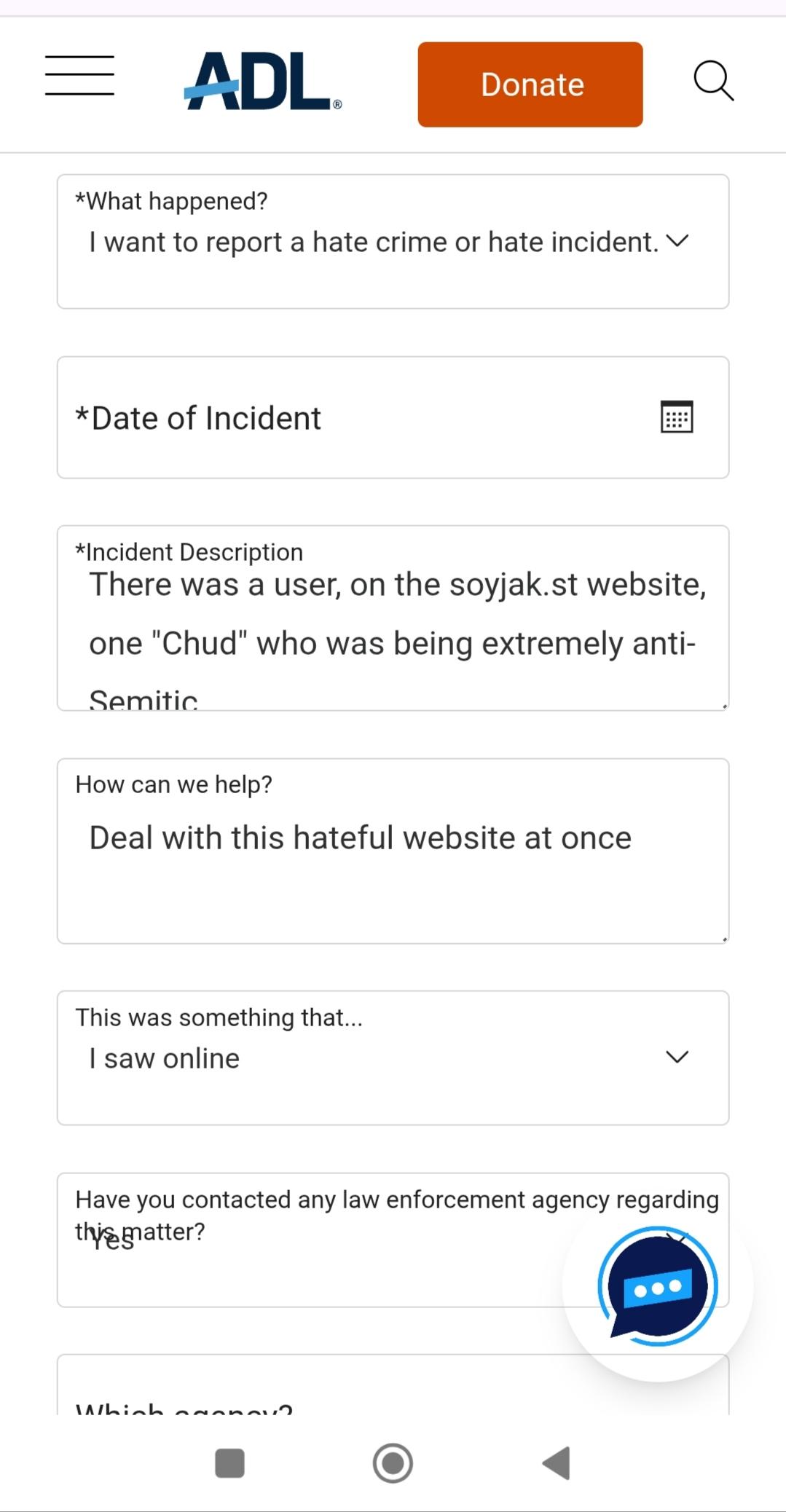Click the "I saw online" selected value
This screenshot has height=1512, width=786.
[x=164, y=1058]
